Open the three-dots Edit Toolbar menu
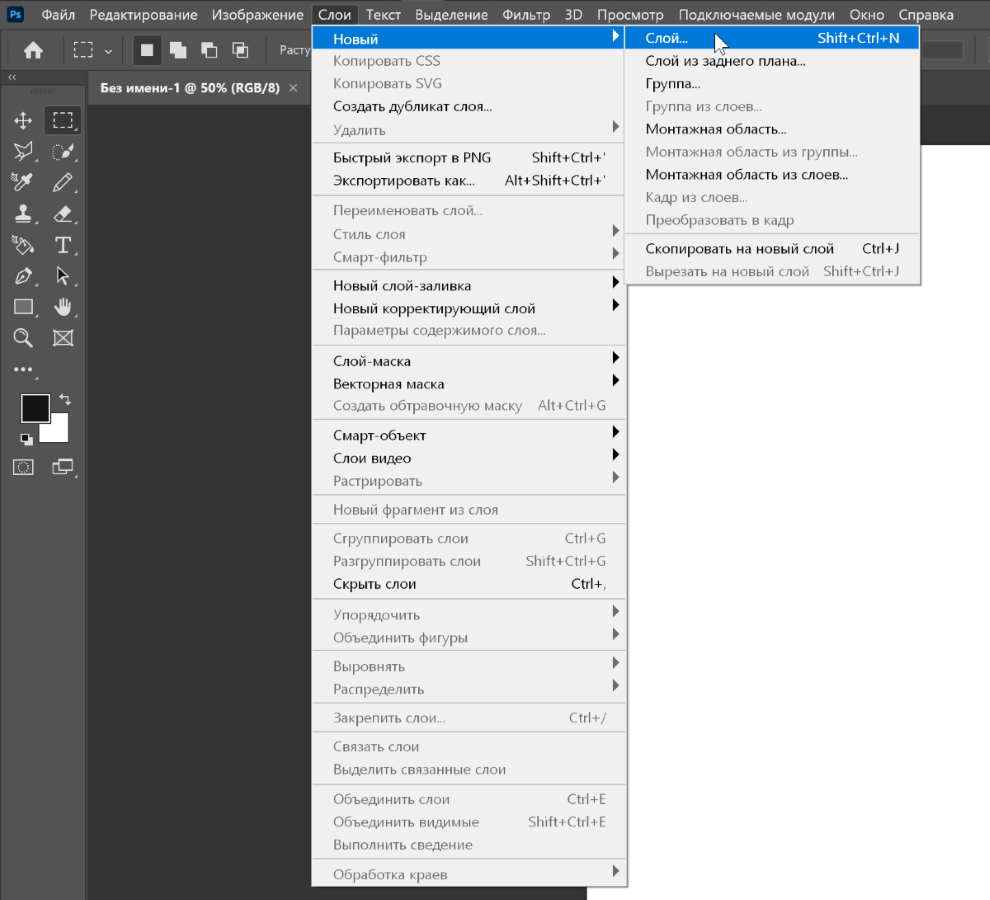The image size is (990, 900). [x=23, y=369]
